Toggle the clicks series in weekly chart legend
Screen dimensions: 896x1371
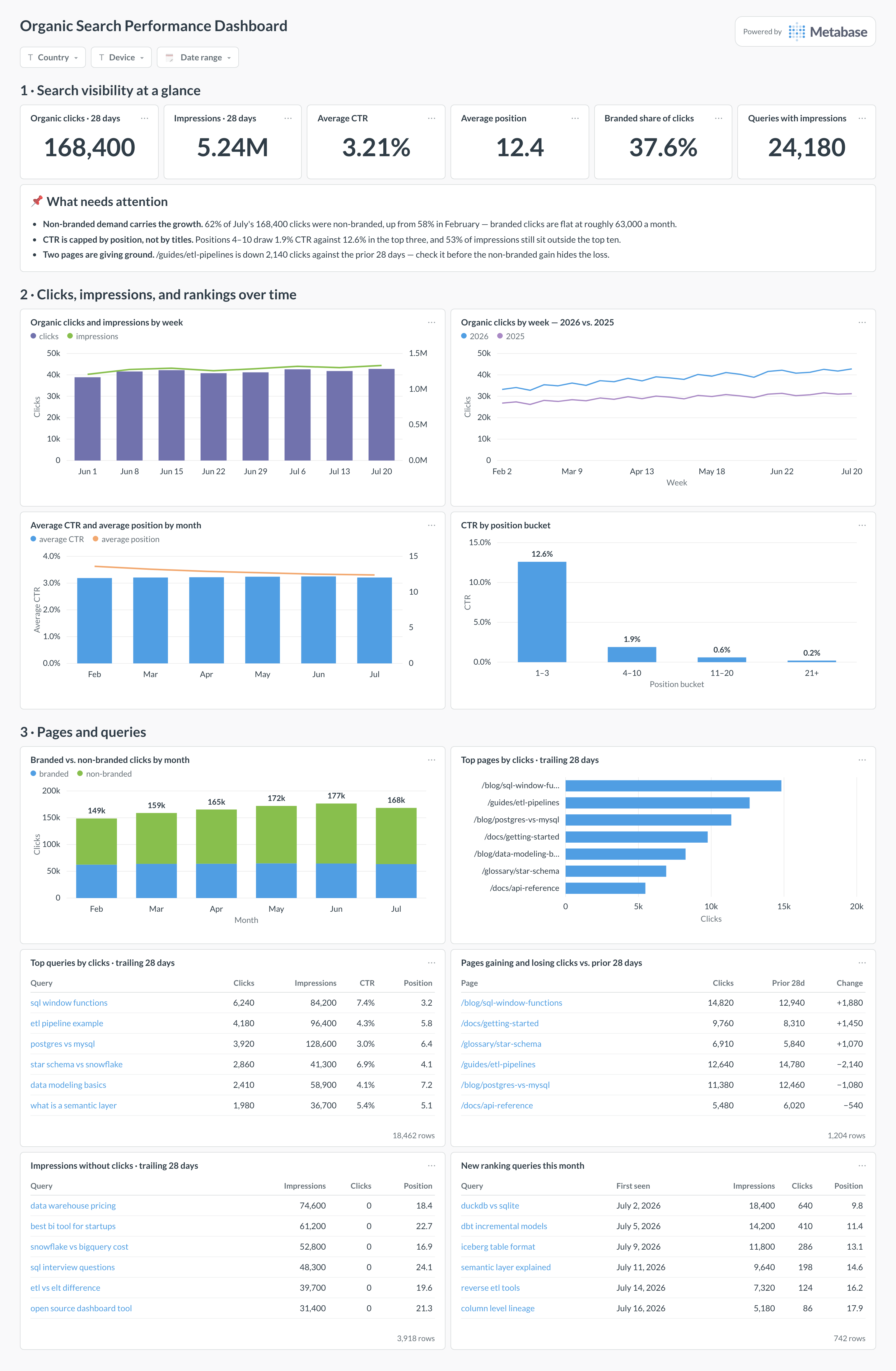[44, 336]
